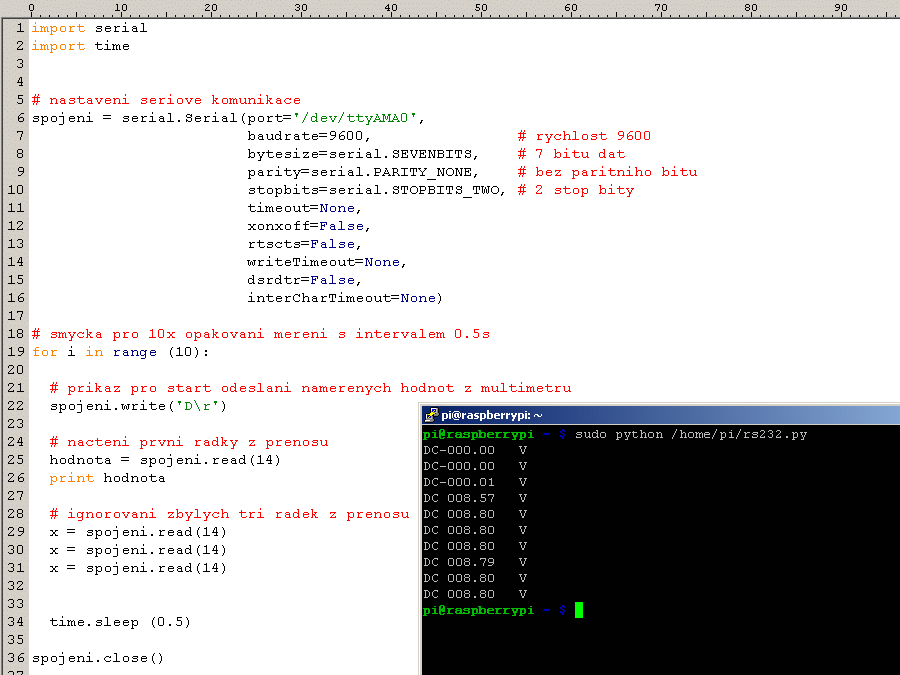The image size is (900, 675).
Task: Click "spojeni.write('D\r')" on line 22
Action: click(138, 406)
